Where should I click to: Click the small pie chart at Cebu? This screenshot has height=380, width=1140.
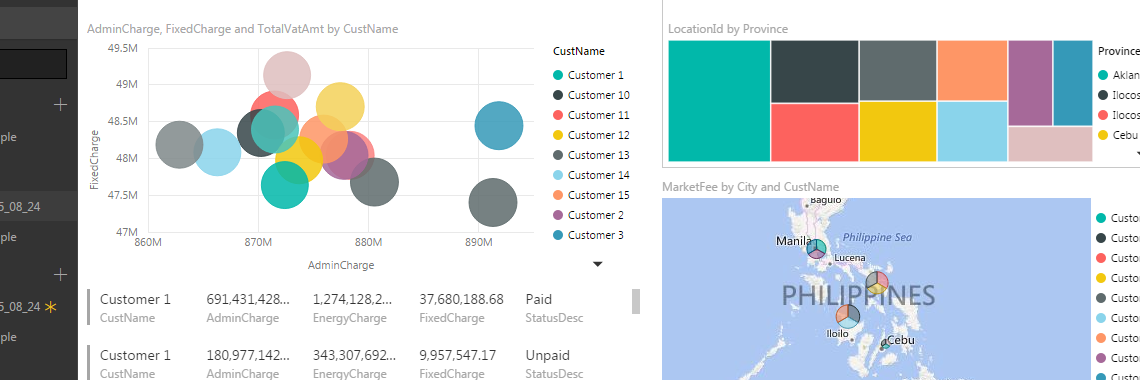coord(885,343)
